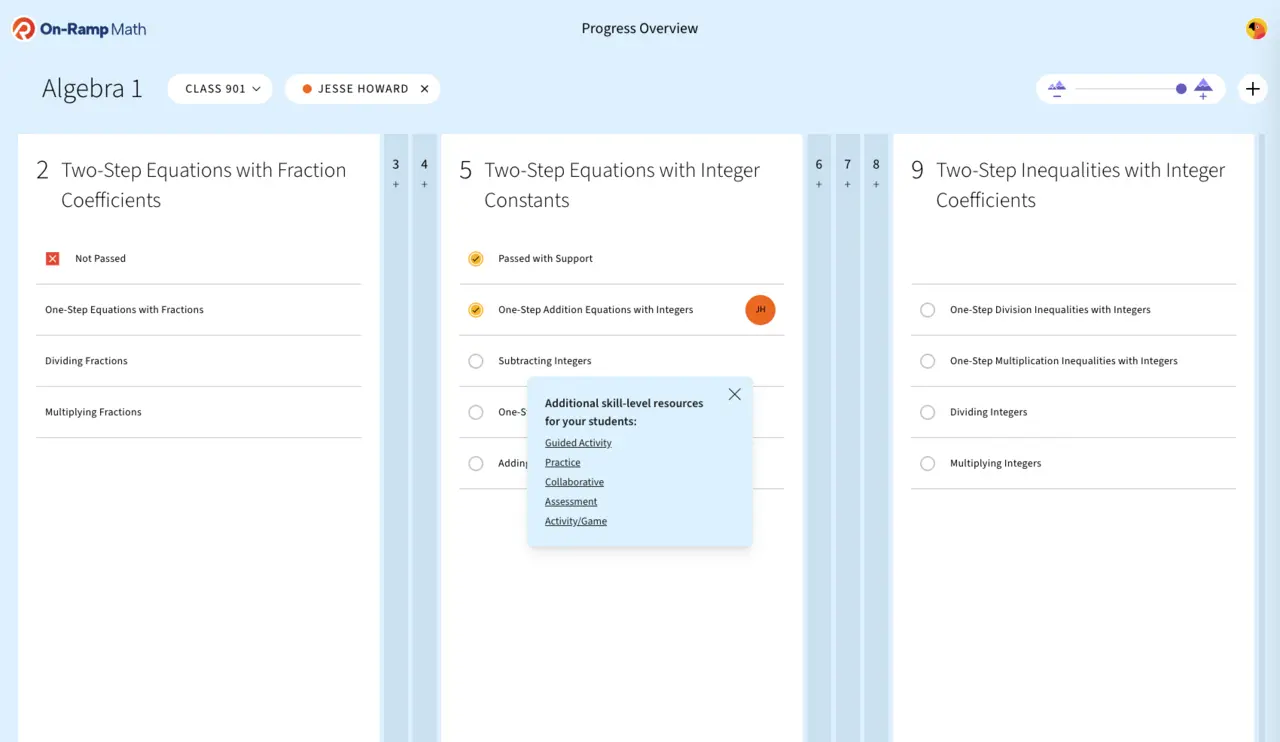Toggle One-Step Addition Equations checkmark
1280x742 pixels.
pyautogui.click(x=476, y=310)
